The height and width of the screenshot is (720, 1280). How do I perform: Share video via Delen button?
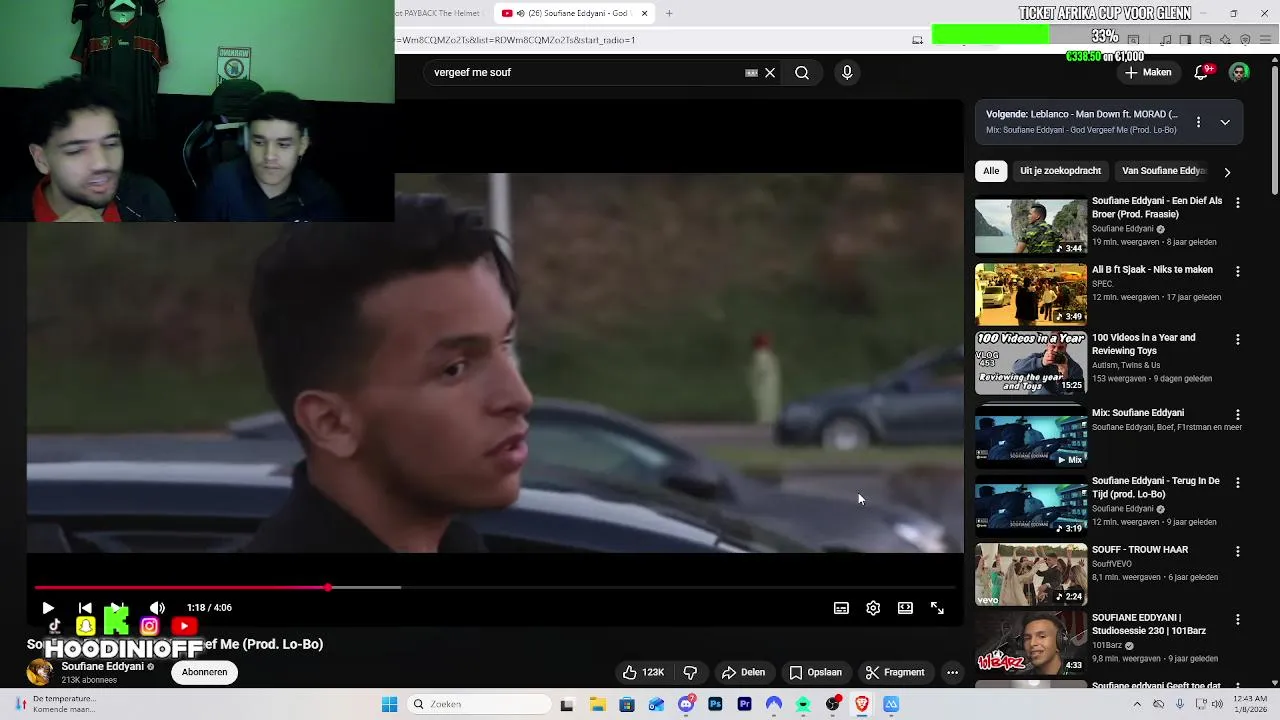(x=743, y=672)
